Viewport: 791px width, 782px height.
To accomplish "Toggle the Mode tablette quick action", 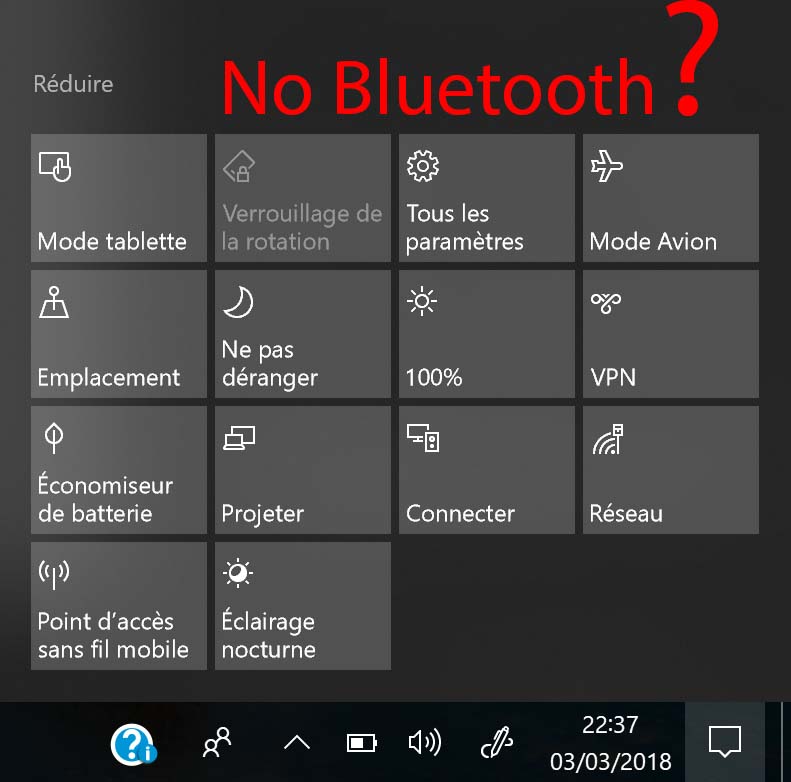I will click(x=119, y=198).
